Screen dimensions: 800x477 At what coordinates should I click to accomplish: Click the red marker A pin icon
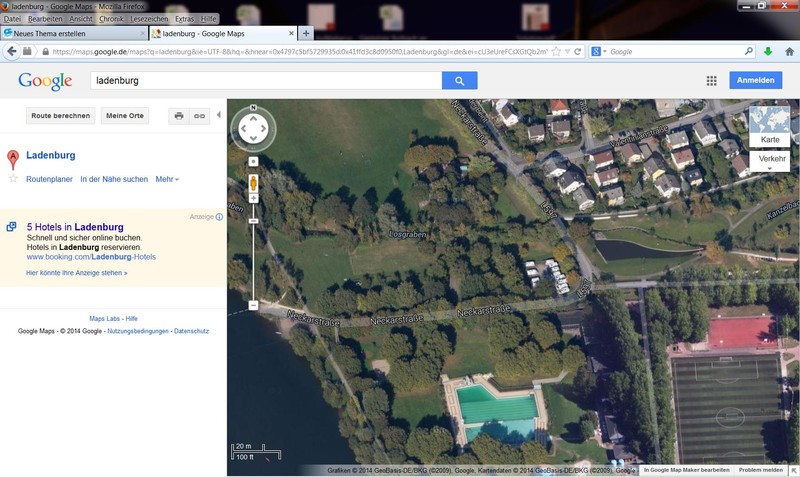(13, 158)
